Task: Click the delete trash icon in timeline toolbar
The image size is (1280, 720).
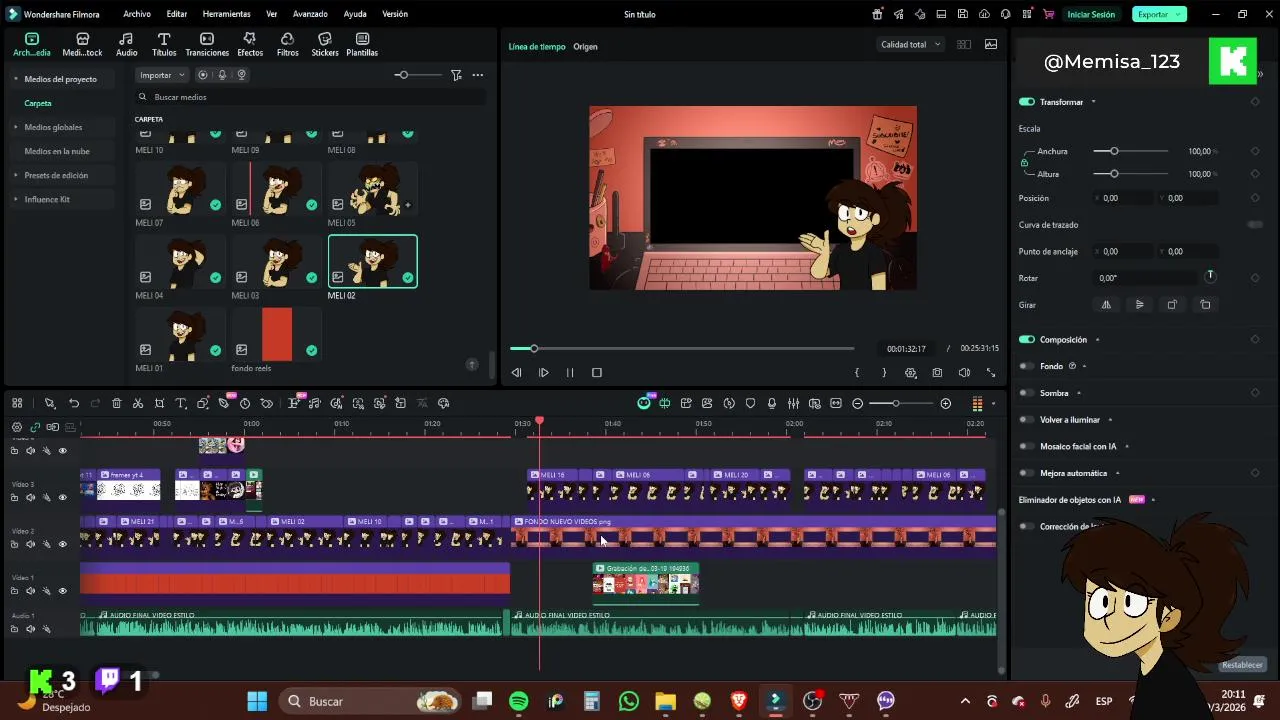Action: click(117, 403)
